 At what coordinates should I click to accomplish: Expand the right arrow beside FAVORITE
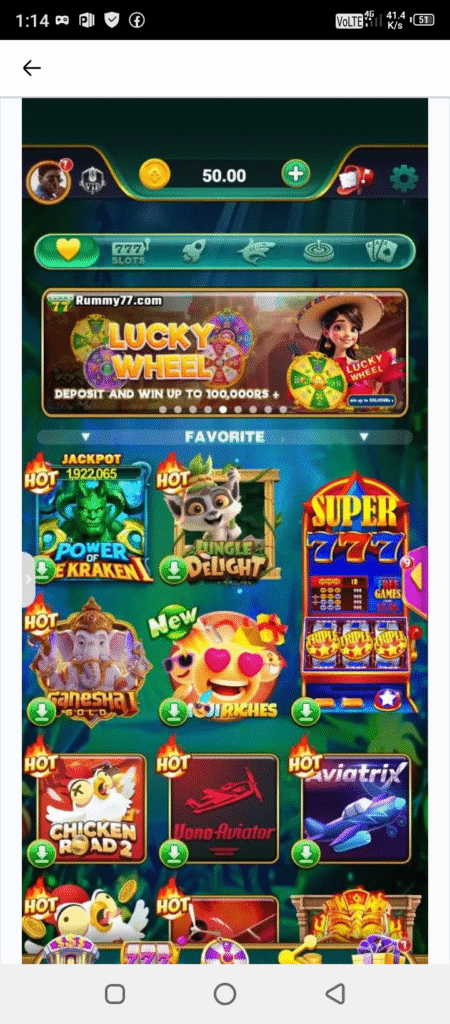pyautogui.click(x=364, y=437)
